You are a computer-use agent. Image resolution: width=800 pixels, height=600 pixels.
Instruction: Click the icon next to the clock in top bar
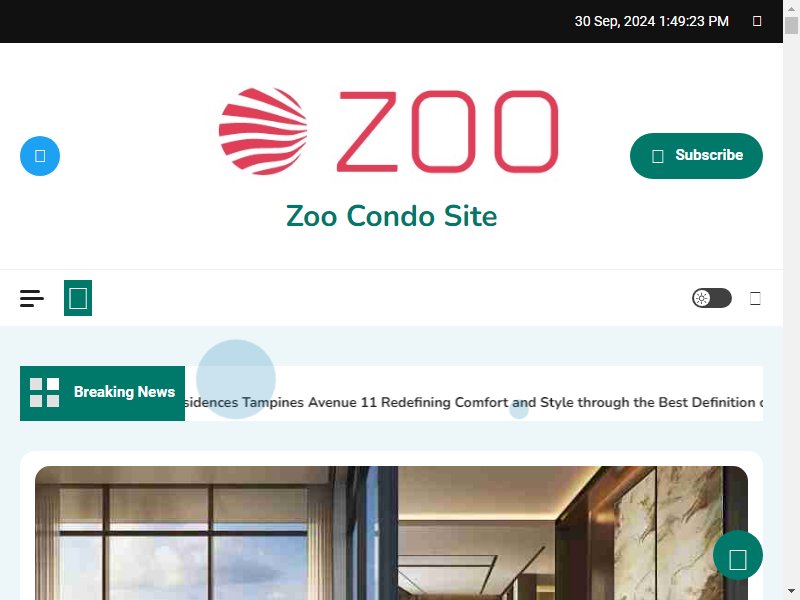click(x=757, y=21)
